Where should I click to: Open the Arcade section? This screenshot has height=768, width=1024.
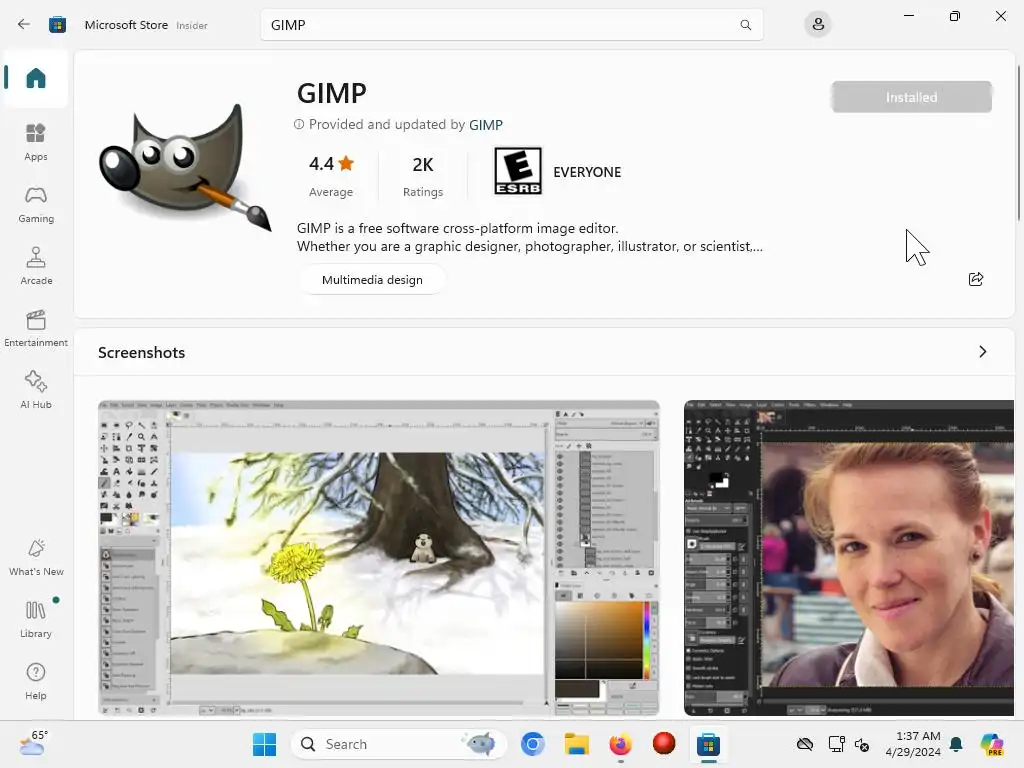36,266
